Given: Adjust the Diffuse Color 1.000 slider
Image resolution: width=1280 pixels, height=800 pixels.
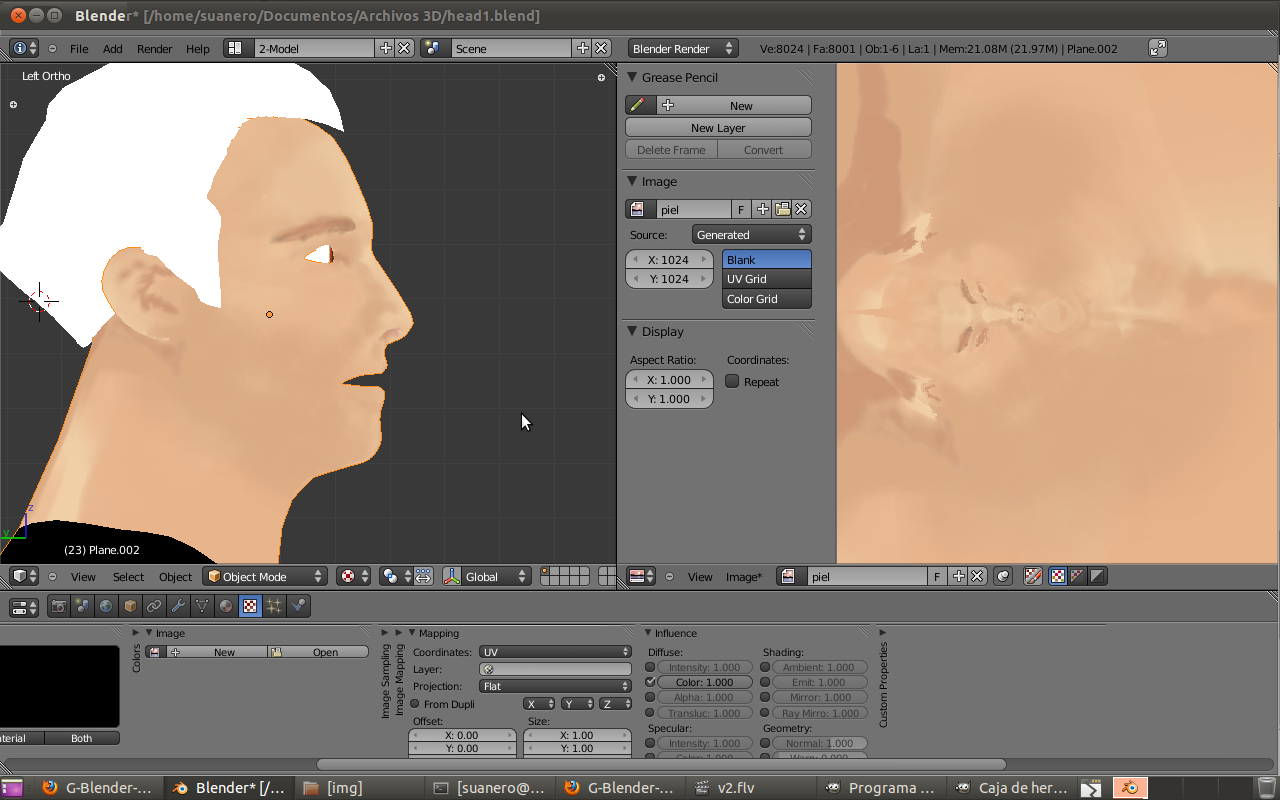Looking at the screenshot, I should (x=705, y=682).
